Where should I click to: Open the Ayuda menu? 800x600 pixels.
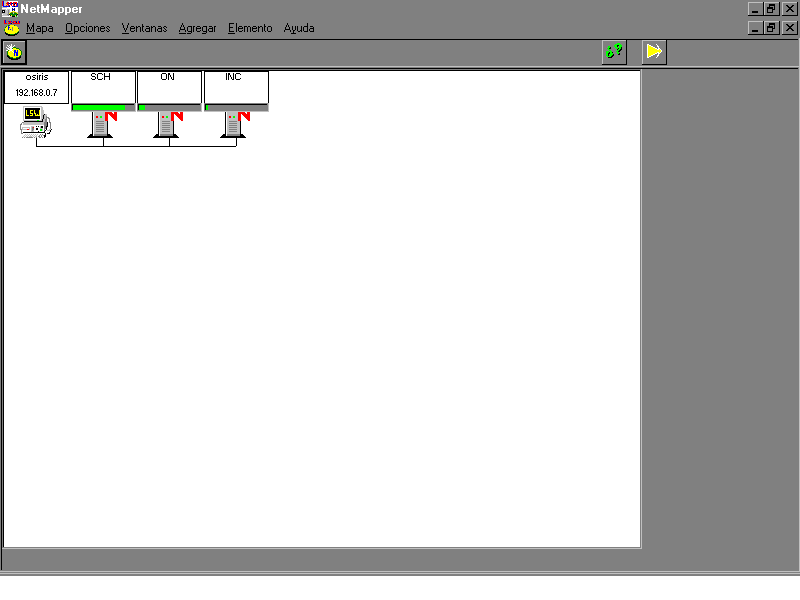(x=299, y=29)
